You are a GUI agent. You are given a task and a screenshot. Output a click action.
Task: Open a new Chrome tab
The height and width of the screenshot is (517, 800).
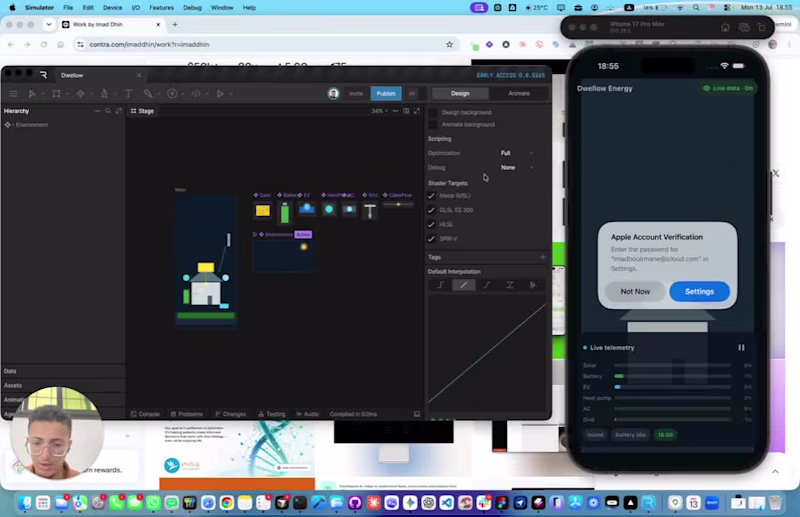click(174, 24)
